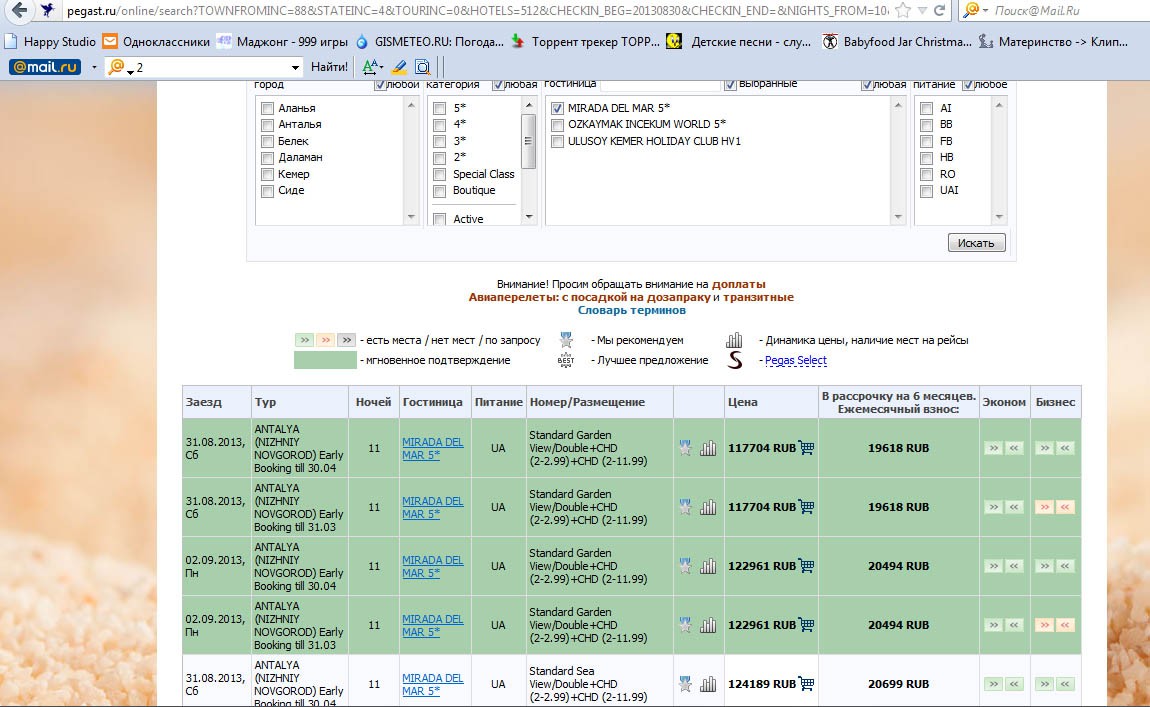This screenshot has height=707, width=1150.
Task: Click the hotel list scroll-down arrow
Action: (898, 217)
